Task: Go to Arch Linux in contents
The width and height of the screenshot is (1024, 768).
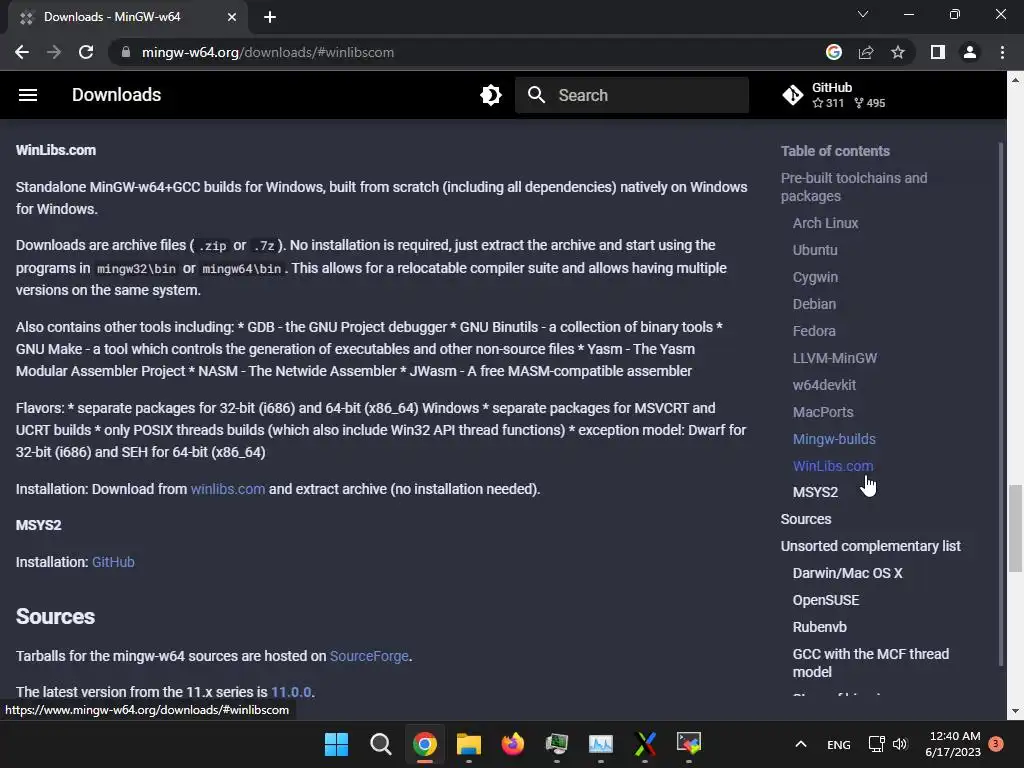Action: click(x=825, y=223)
